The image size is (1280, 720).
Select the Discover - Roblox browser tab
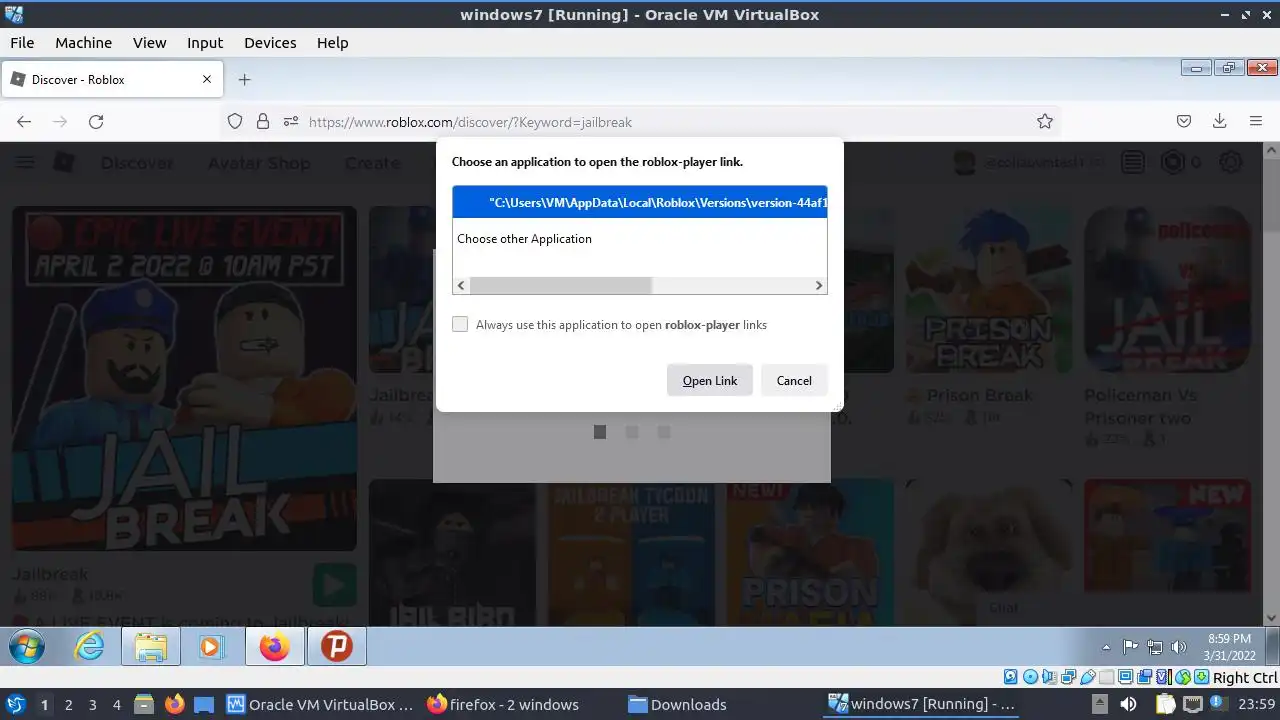click(x=112, y=79)
